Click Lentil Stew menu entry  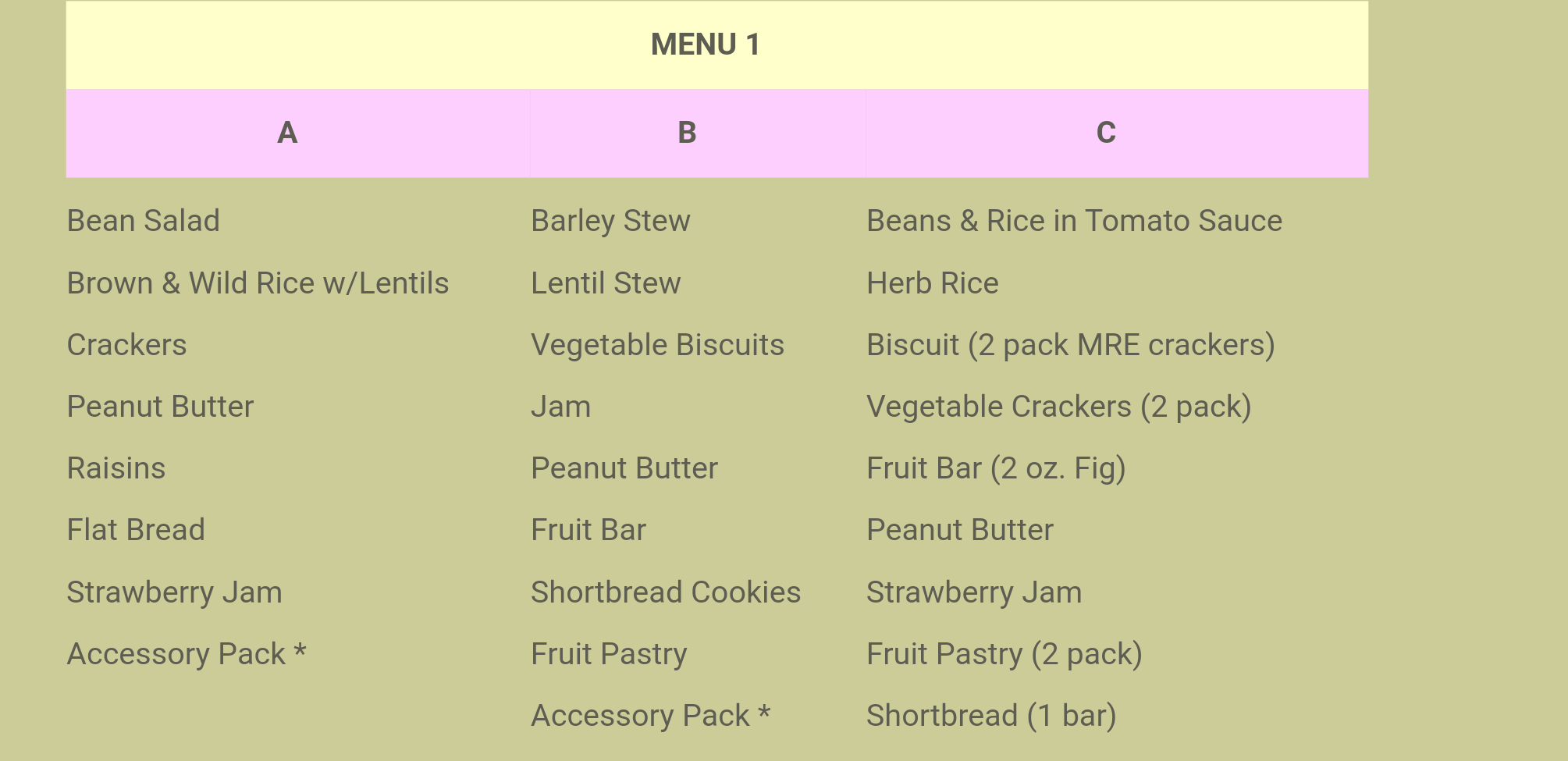[x=606, y=283]
